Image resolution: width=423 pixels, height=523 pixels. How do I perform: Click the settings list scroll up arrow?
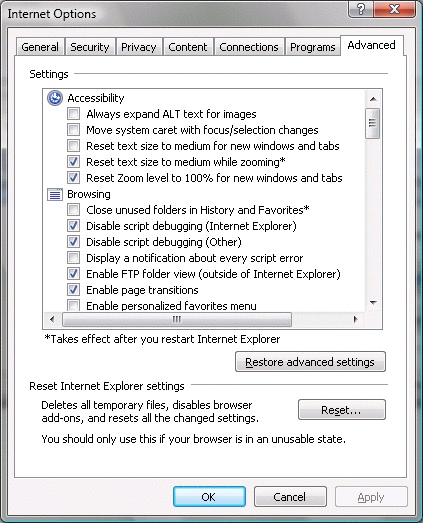point(373,99)
